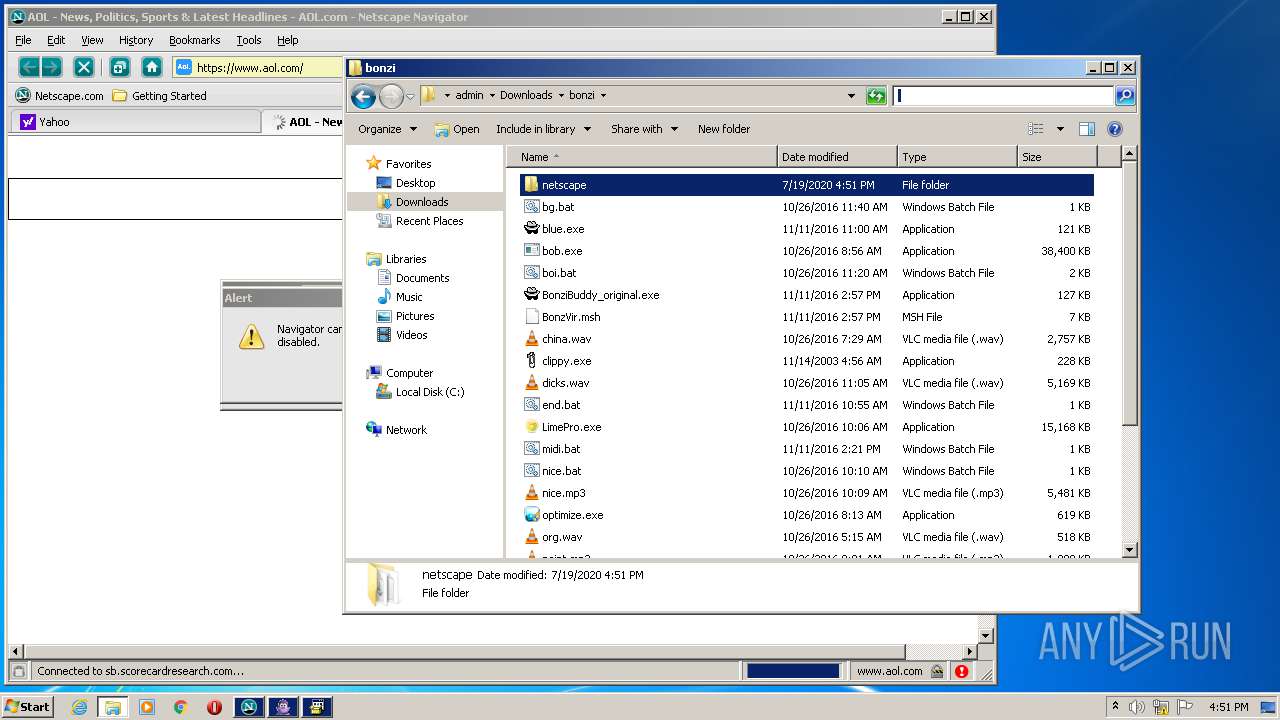Toggle the preview pane icon

pos(1087,129)
